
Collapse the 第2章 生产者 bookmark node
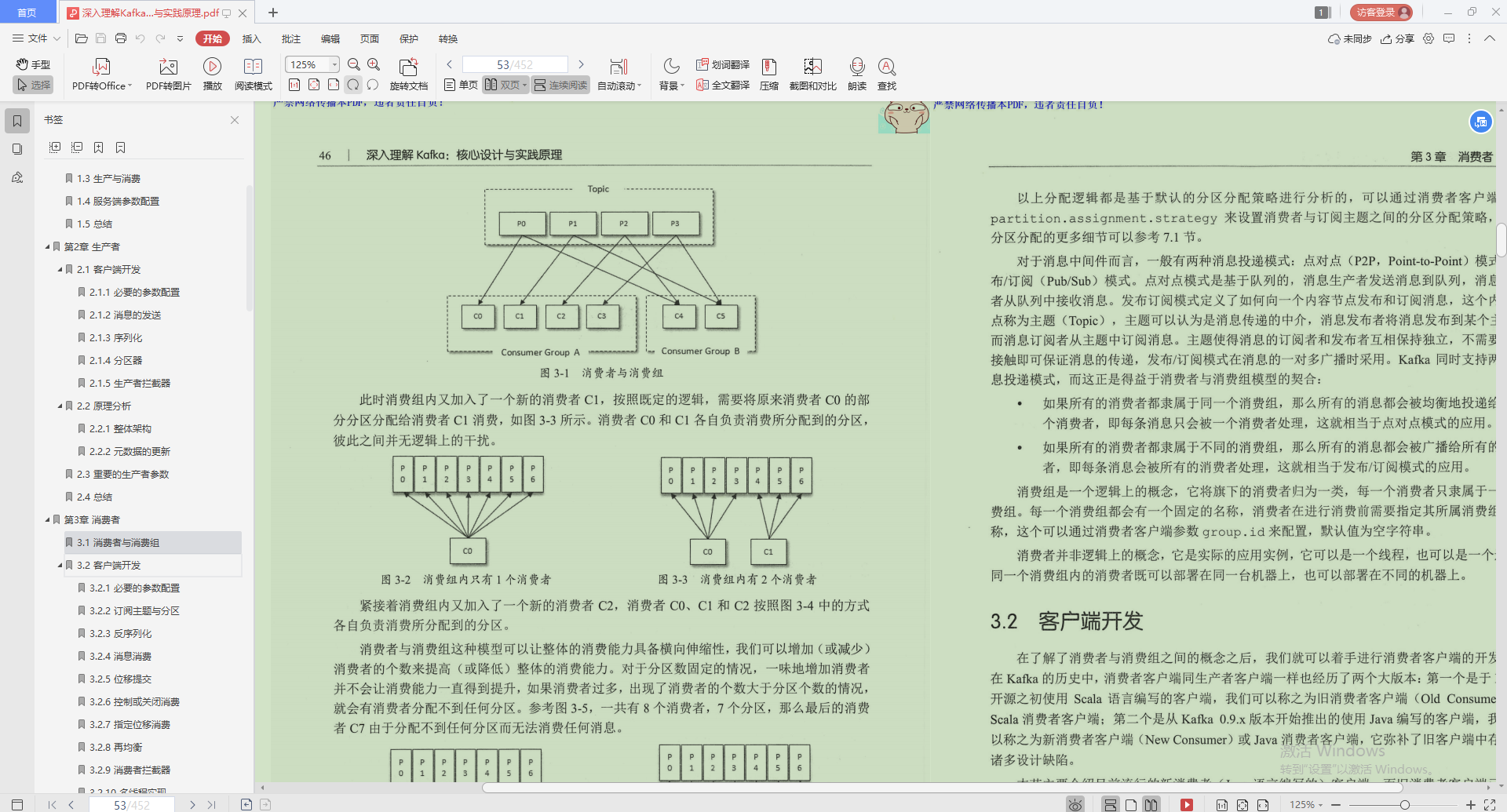(x=47, y=246)
